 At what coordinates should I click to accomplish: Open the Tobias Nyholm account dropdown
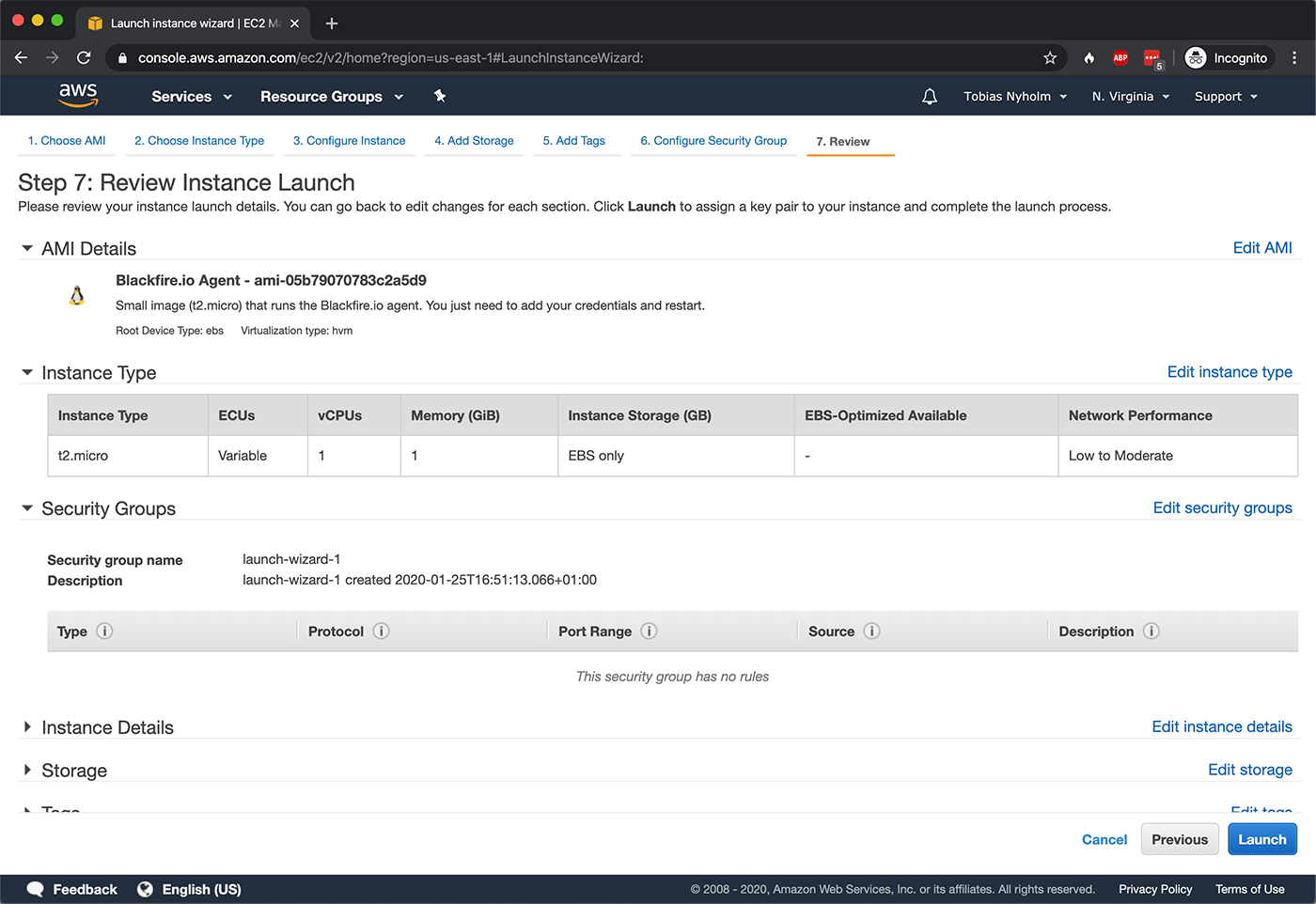click(x=1015, y=96)
